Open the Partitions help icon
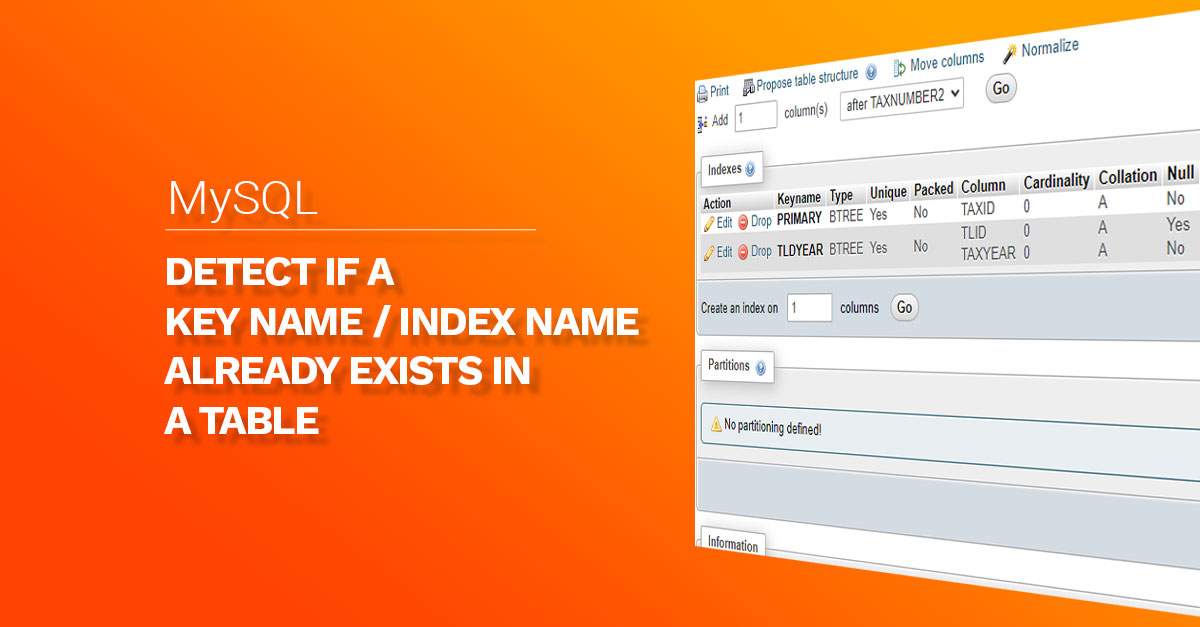 click(x=760, y=368)
